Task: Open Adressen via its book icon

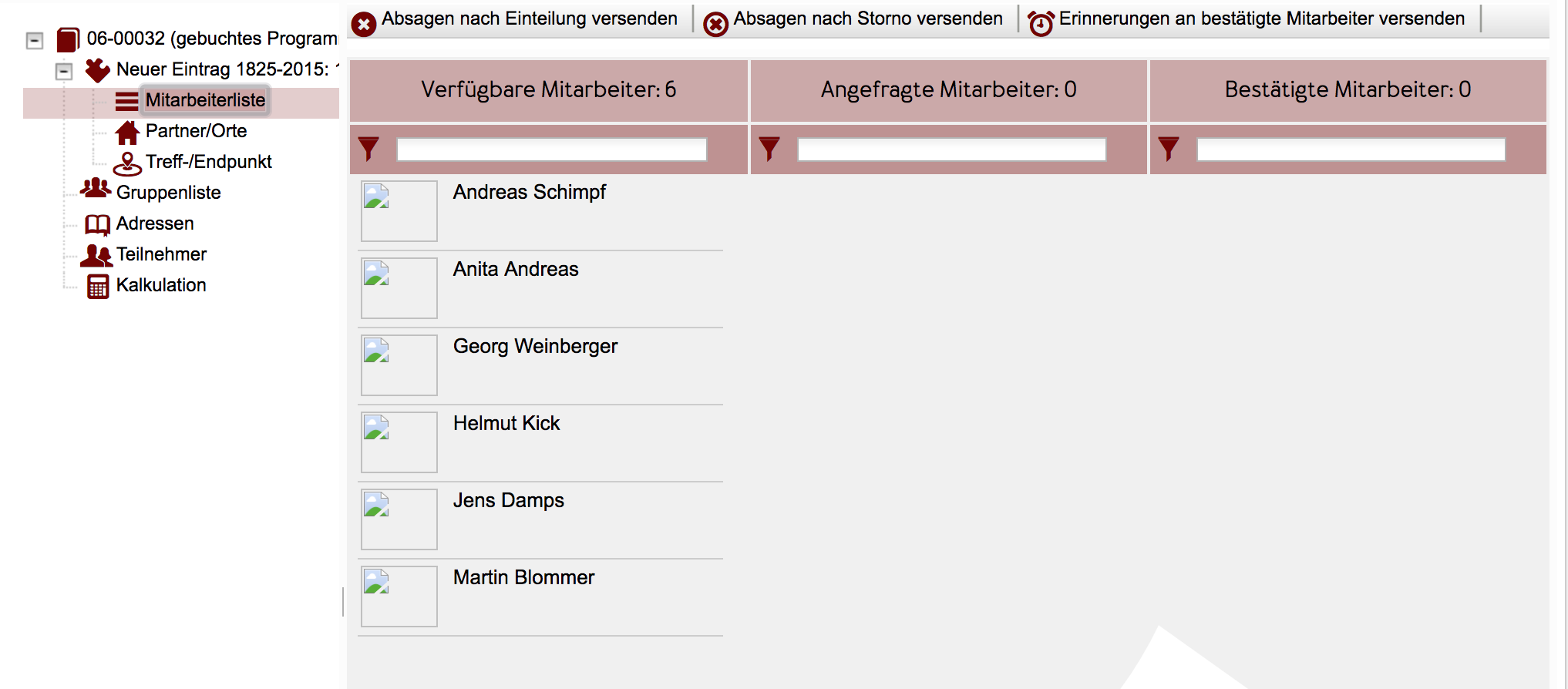Action: (x=98, y=224)
